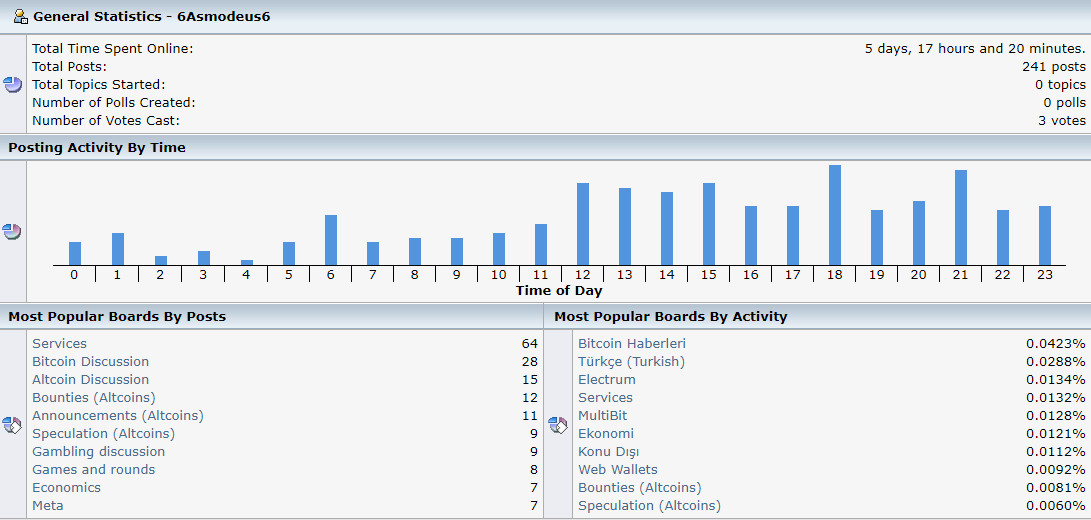Click the hour 15 bar in activity chart
This screenshot has width=1091, height=520.
[709, 223]
